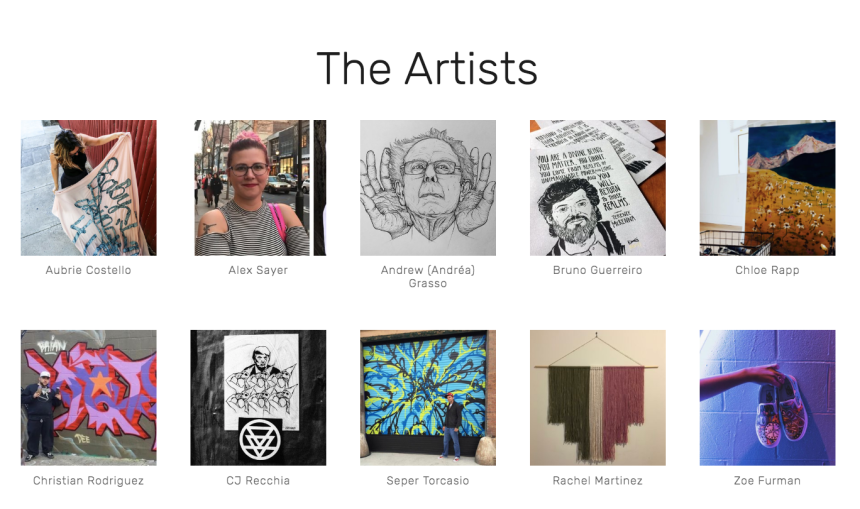Image resolution: width=860 pixels, height=509 pixels.
Task: Select Bruno Guerreiro's illustrated quote cards image
Action: click(x=597, y=188)
